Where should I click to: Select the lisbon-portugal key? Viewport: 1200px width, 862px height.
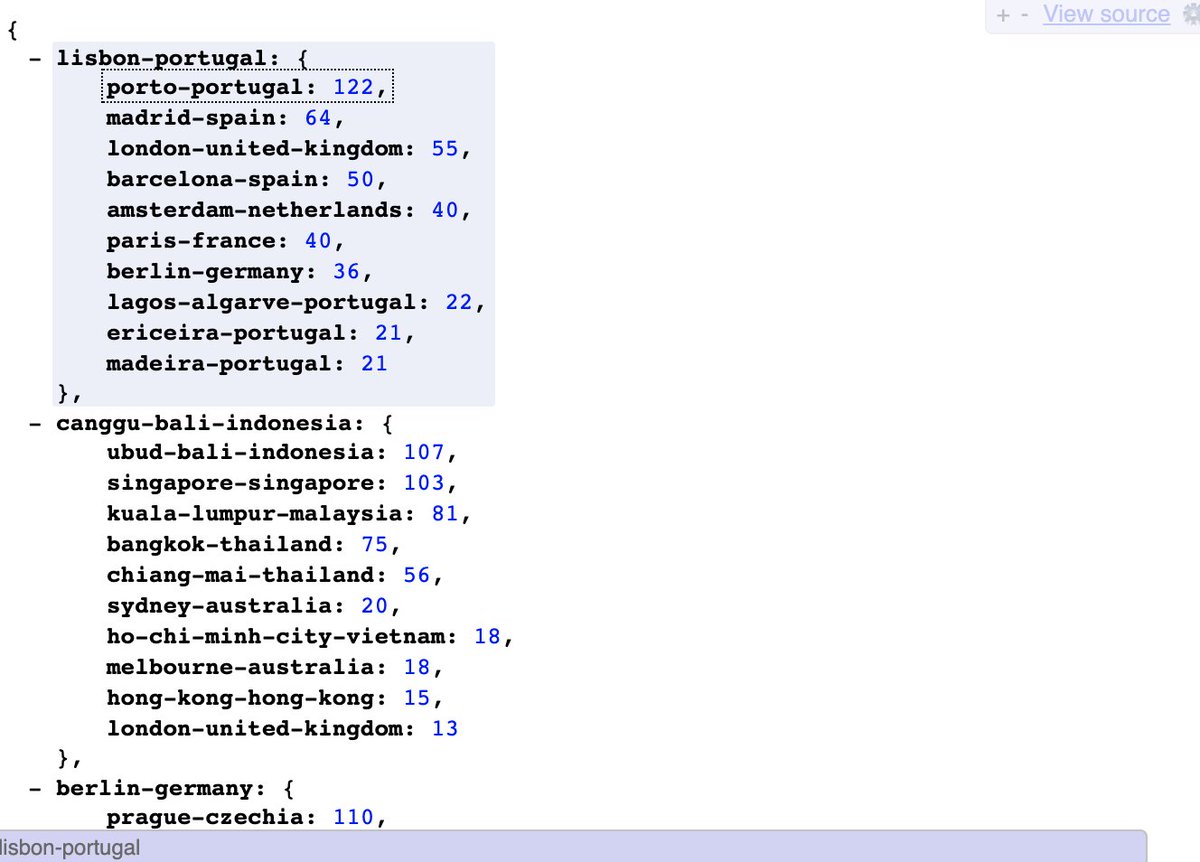(161, 58)
